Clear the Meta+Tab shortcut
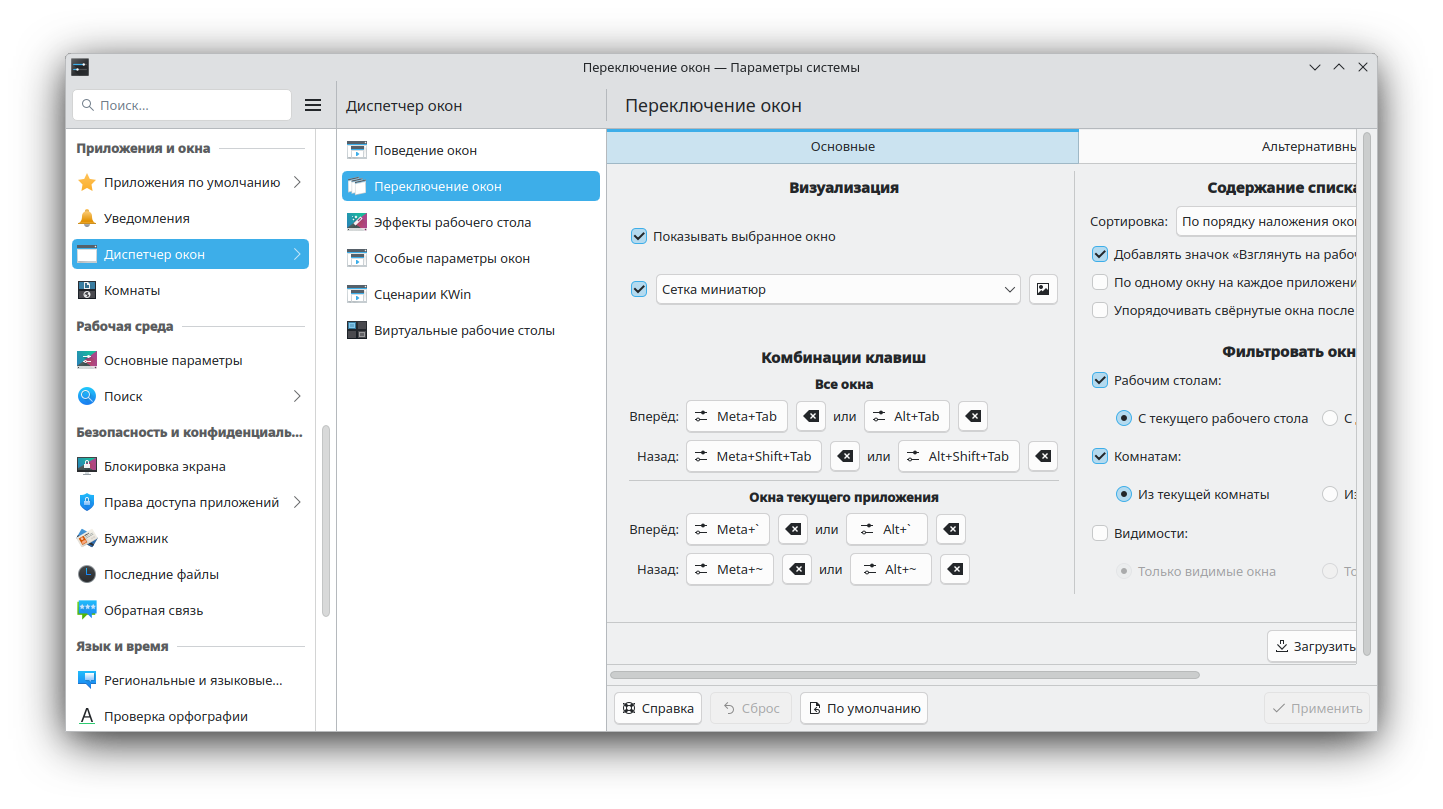This screenshot has width=1443, height=809. point(811,416)
